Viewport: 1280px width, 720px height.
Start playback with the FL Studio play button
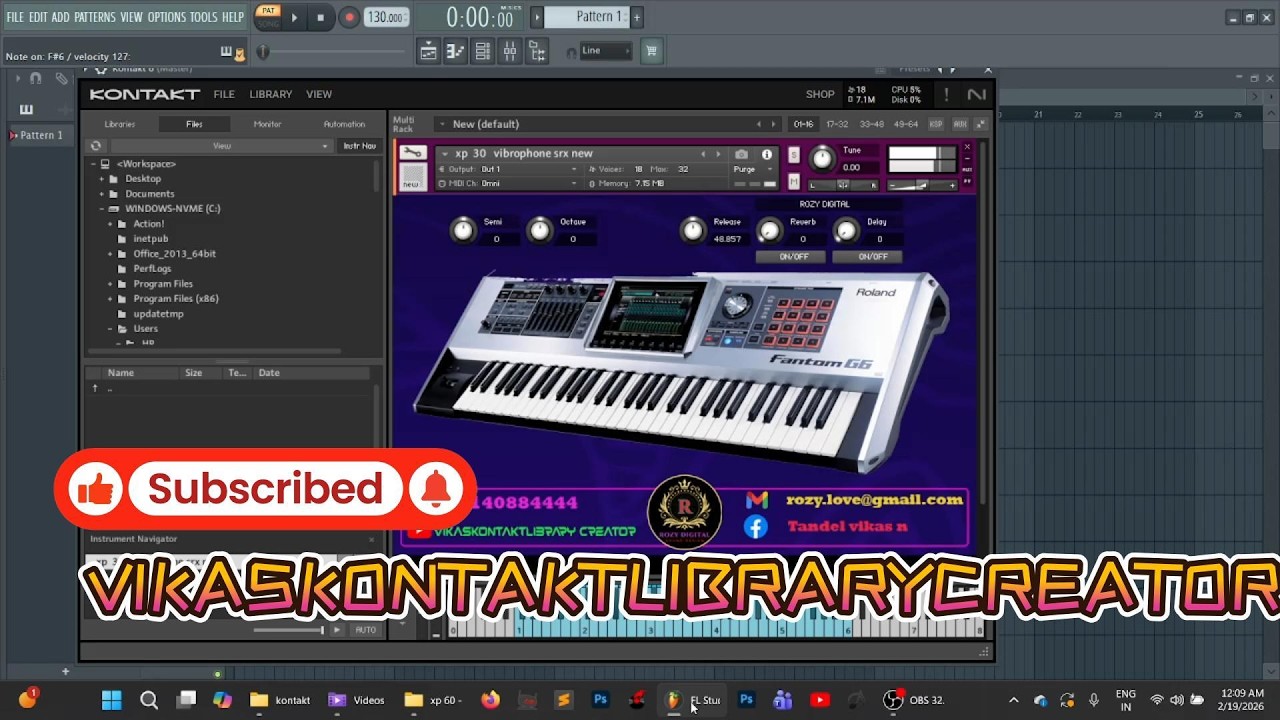(x=294, y=17)
